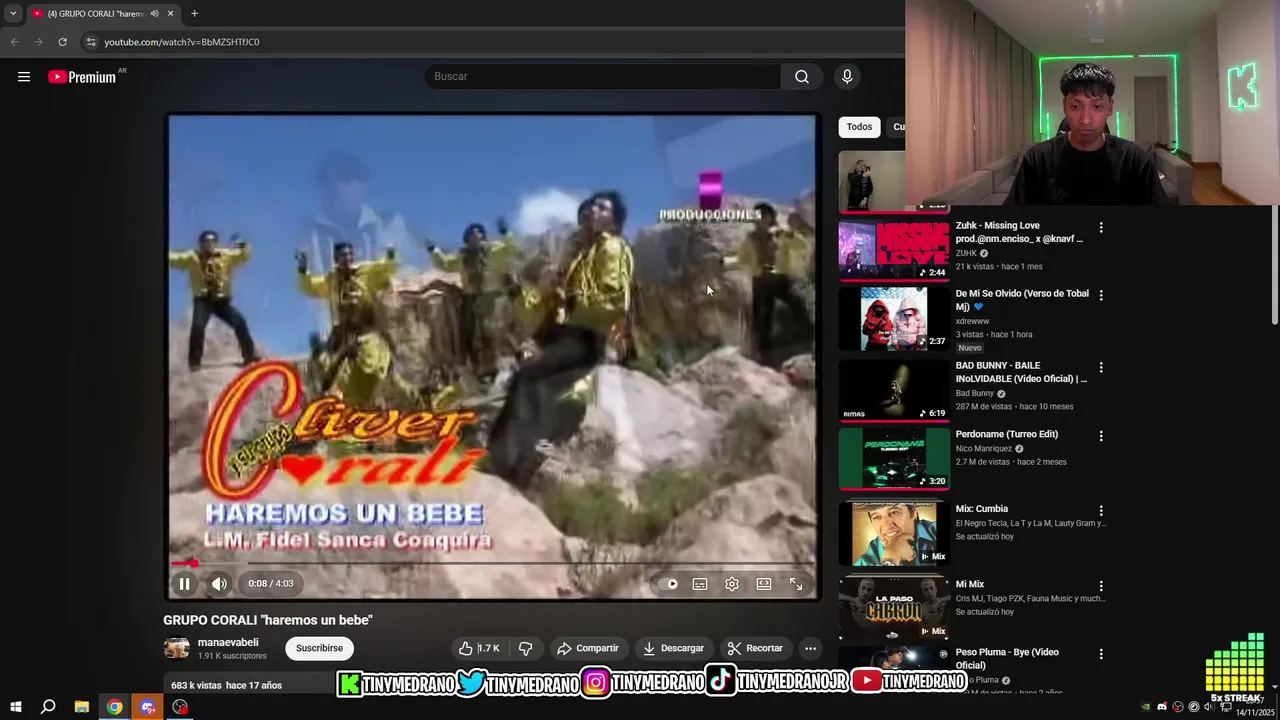Click the site information icon in the address bar

coord(91,42)
